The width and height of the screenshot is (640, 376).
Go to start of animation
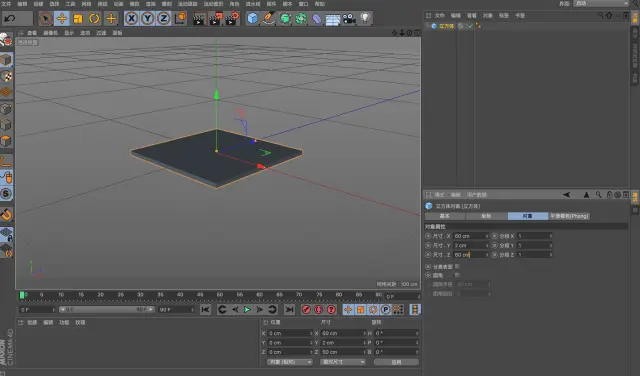pyautogui.click(x=205, y=310)
